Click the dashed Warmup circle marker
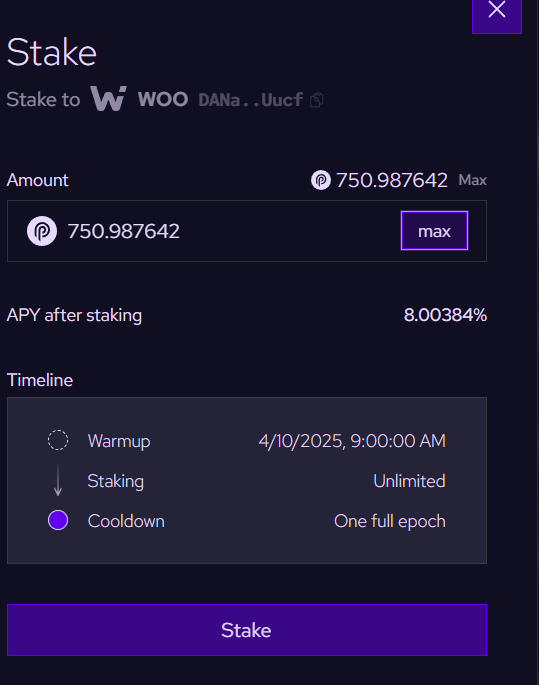Viewport: 539px width, 685px height. 58,440
